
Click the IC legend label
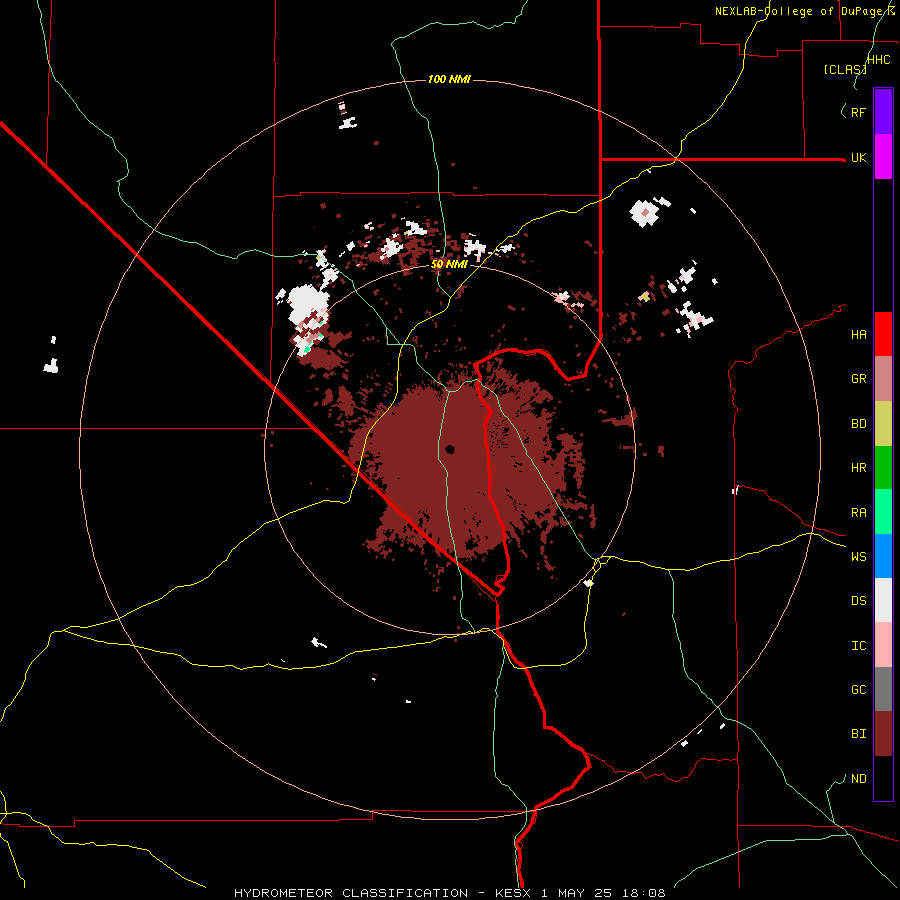pos(858,646)
